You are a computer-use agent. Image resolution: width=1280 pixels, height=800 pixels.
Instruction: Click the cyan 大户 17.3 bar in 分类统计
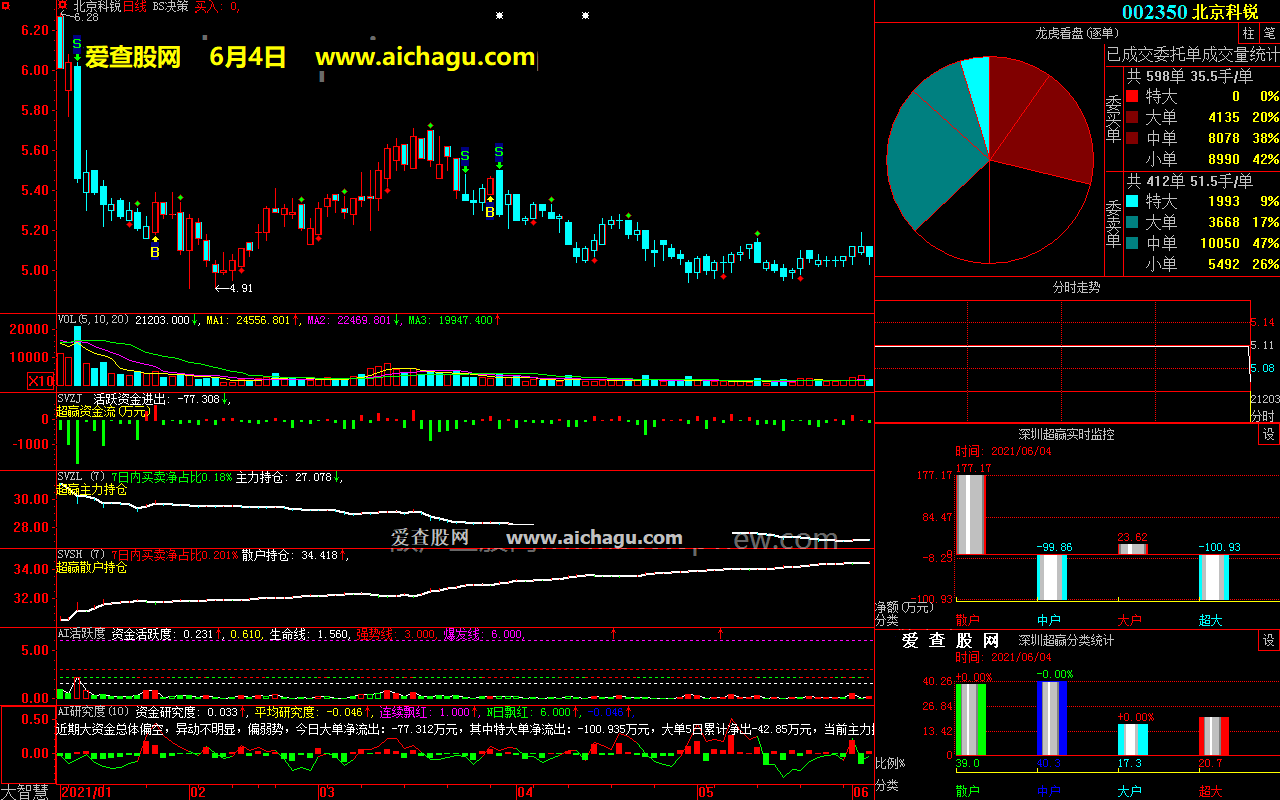pos(1133,739)
